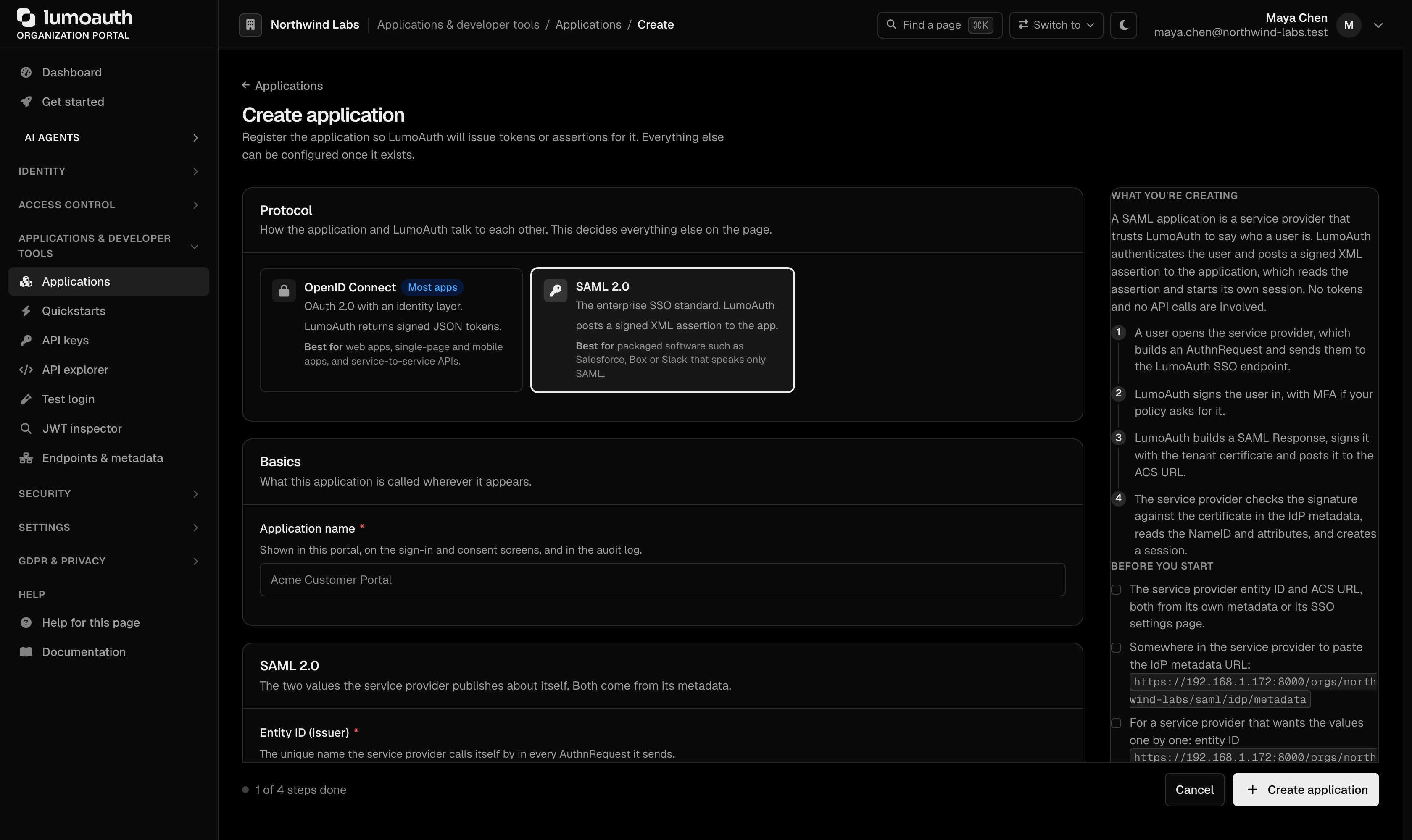Click the Endpoints & metadata network icon

[26, 458]
